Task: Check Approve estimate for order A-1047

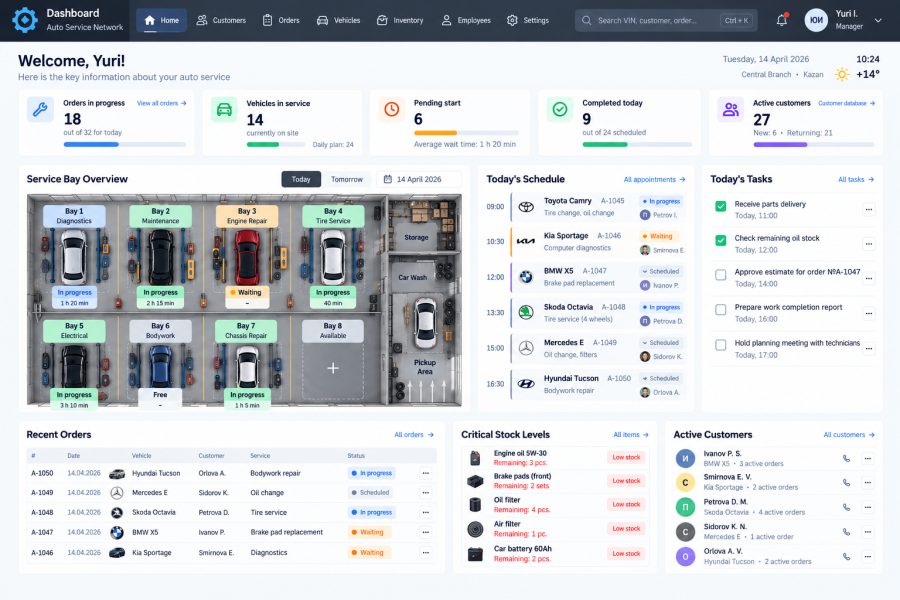Action: [x=721, y=274]
